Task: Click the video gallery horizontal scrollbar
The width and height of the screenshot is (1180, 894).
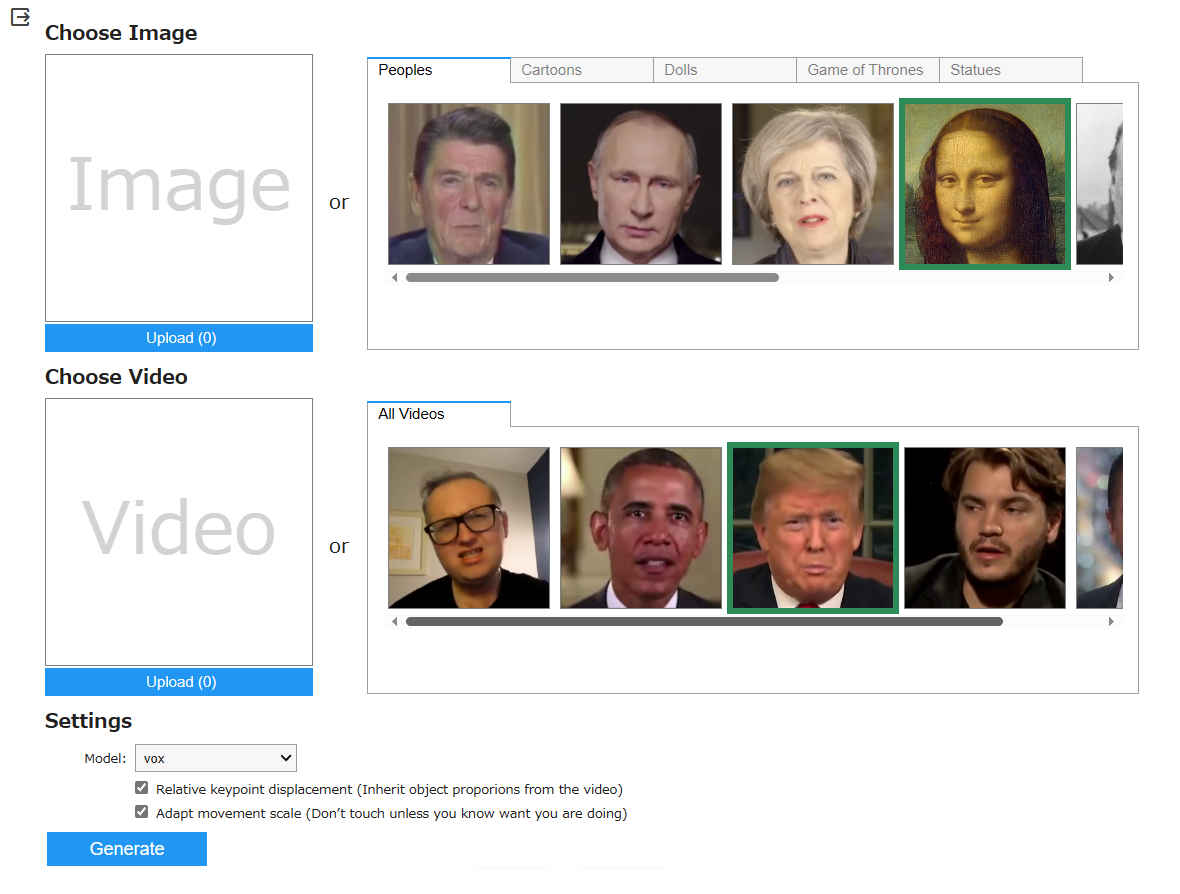Action: click(704, 622)
